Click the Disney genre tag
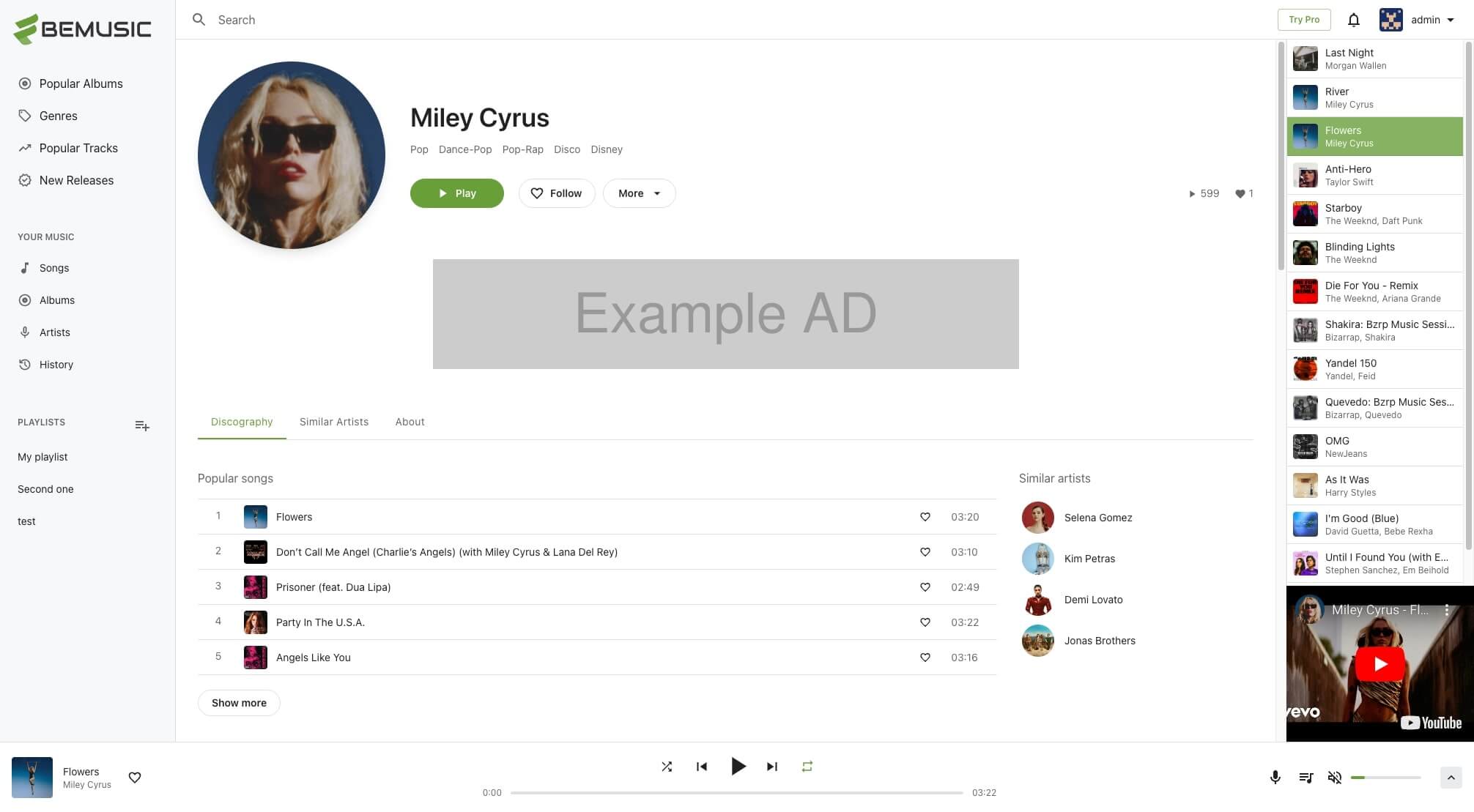1474x812 pixels. (607, 149)
